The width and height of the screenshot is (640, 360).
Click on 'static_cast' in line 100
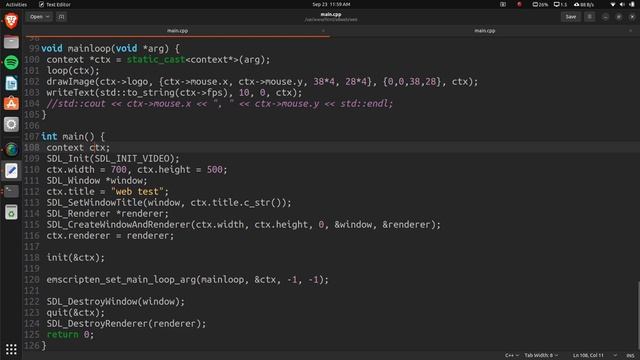[156, 60]
